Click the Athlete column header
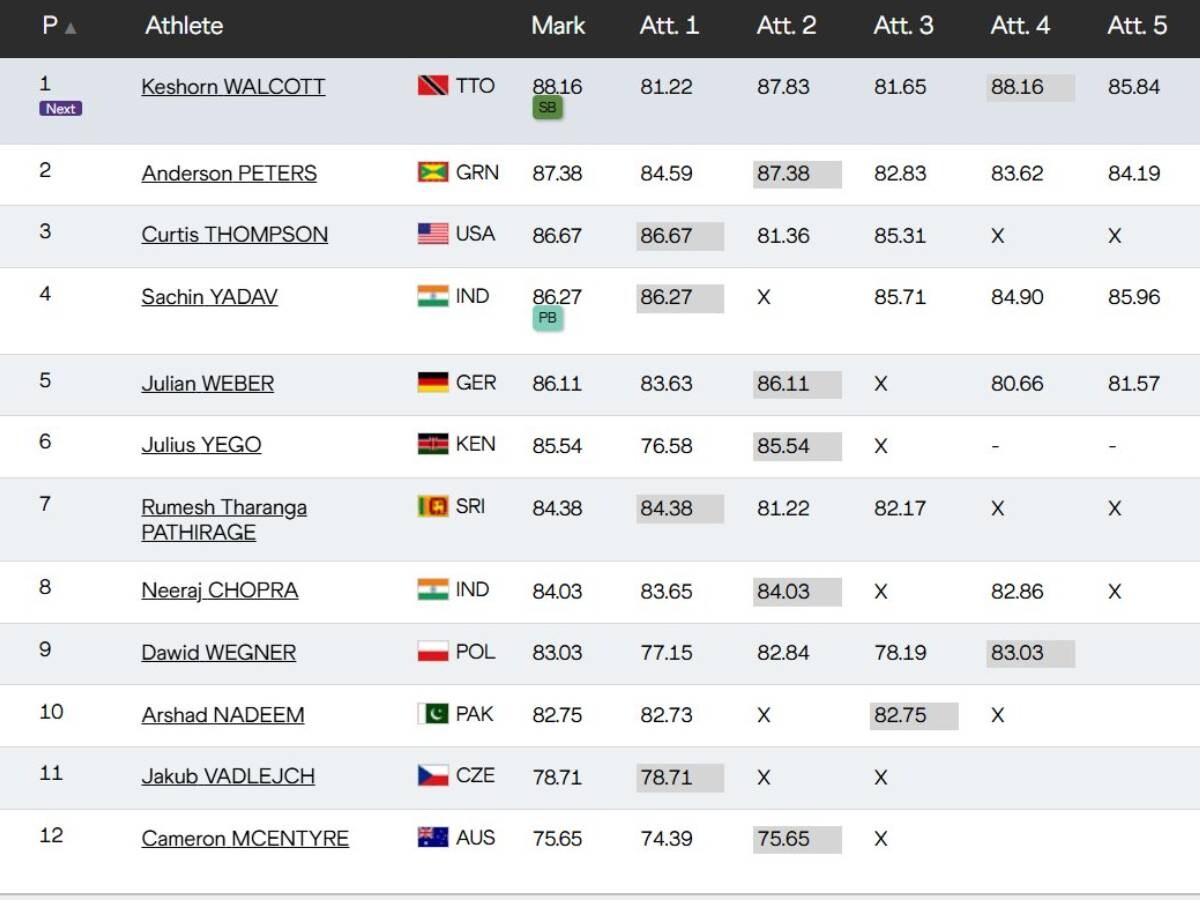The image size is (1200, 900). click(184, 26)
